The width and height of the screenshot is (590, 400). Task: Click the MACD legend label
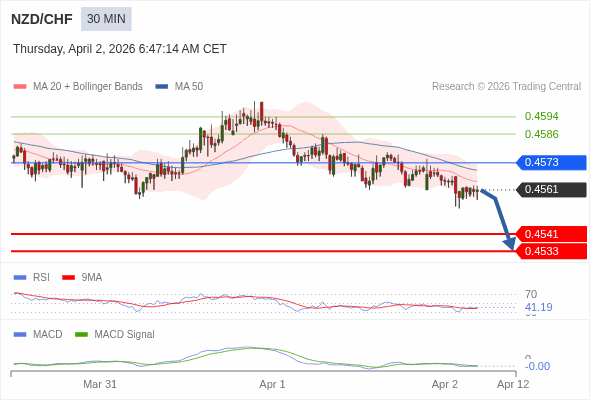(x=47, y=335)
